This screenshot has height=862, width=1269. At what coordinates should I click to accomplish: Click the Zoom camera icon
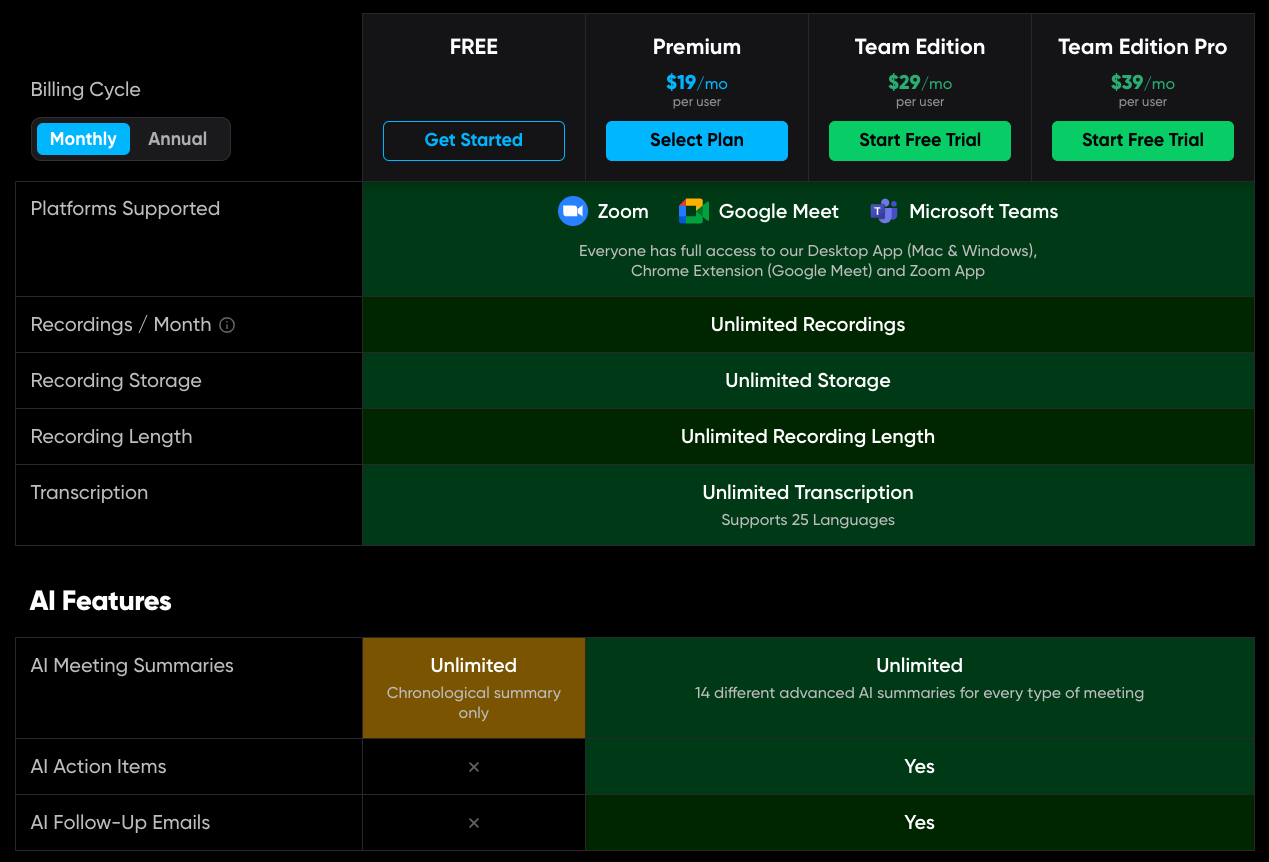click(572, 211)
